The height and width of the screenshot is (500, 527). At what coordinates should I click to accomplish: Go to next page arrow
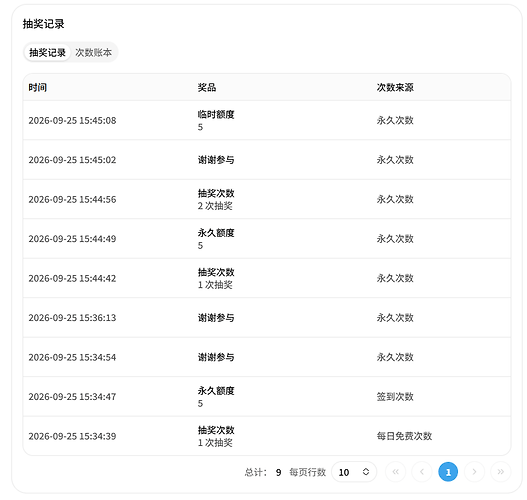(474, 472)
